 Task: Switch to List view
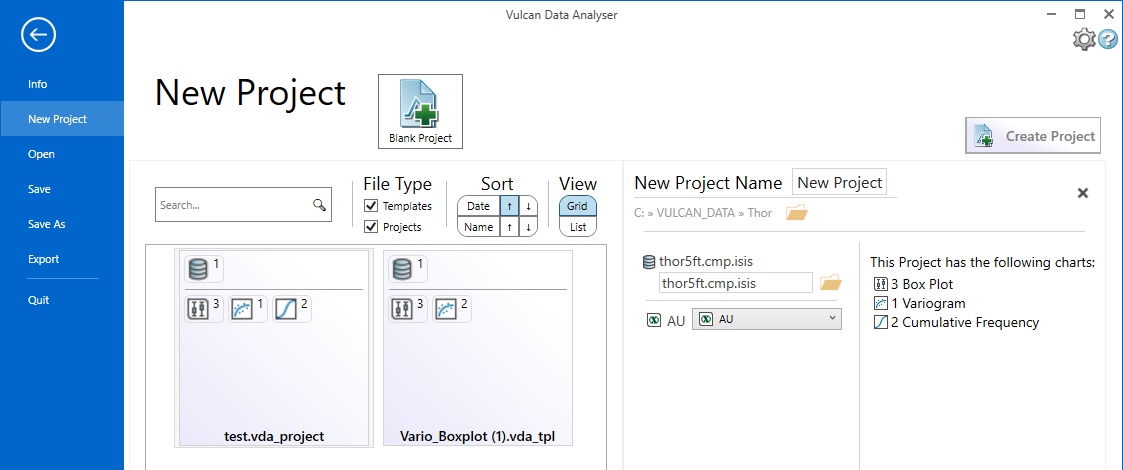click(x=577, y=227)
